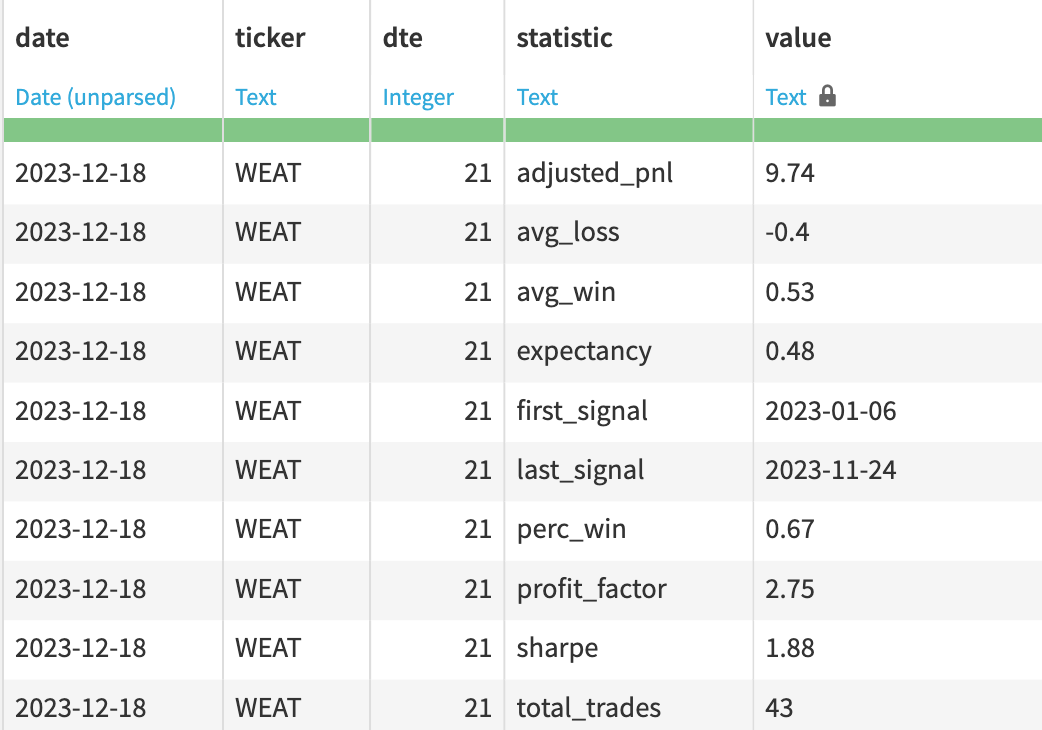
Task: Select the value column header
Action: coord(798,39)
